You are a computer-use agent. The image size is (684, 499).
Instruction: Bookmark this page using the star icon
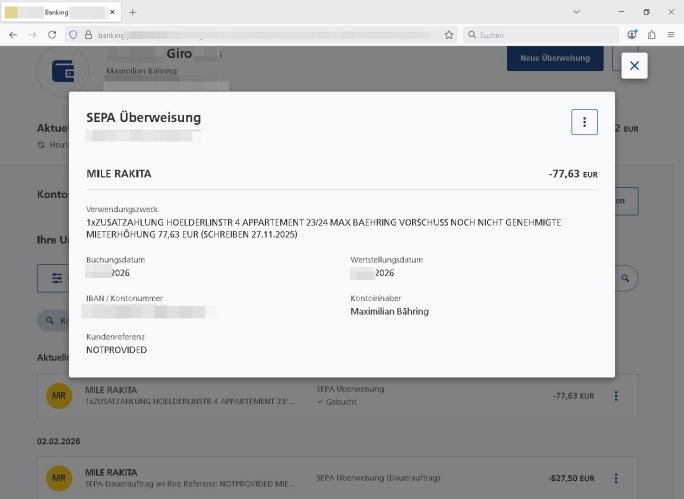[448, 34]
